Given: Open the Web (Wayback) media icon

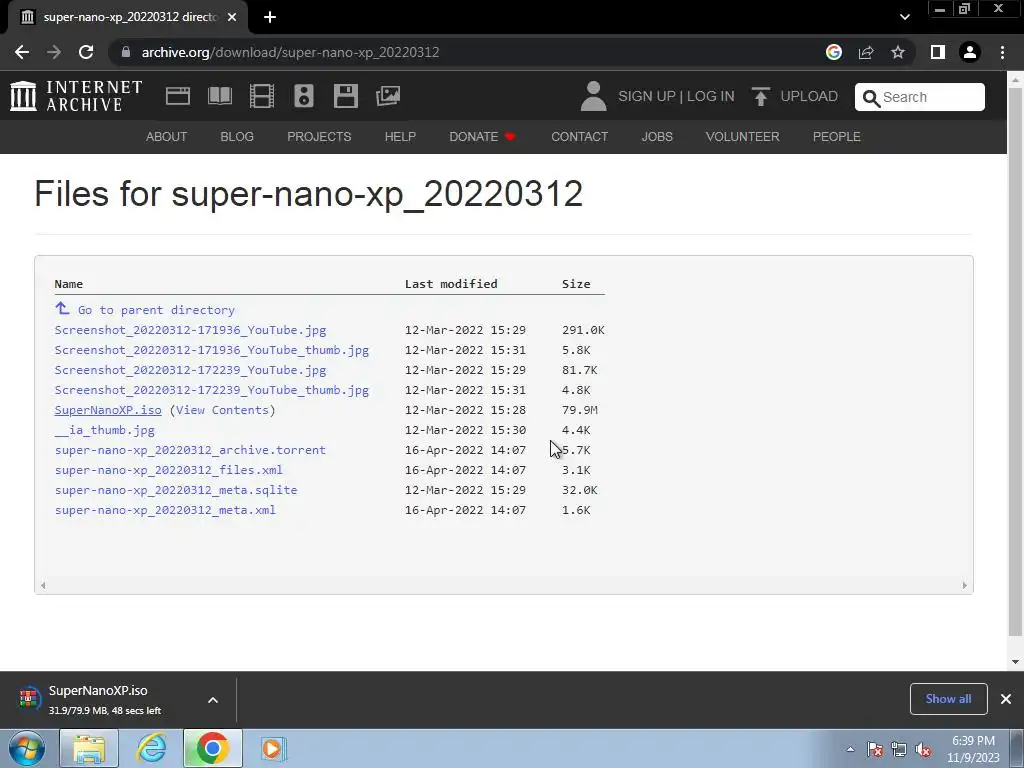Looking at the screenshot, I should pos(178,96).
